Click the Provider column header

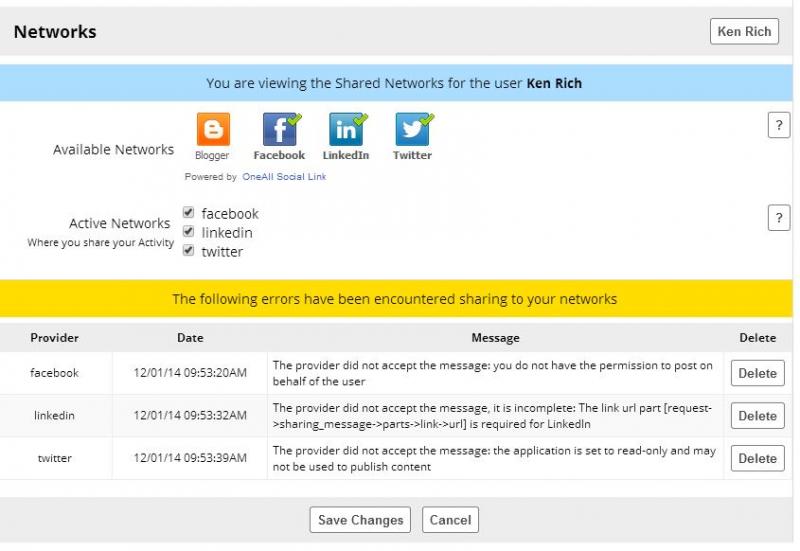point(55,338)
